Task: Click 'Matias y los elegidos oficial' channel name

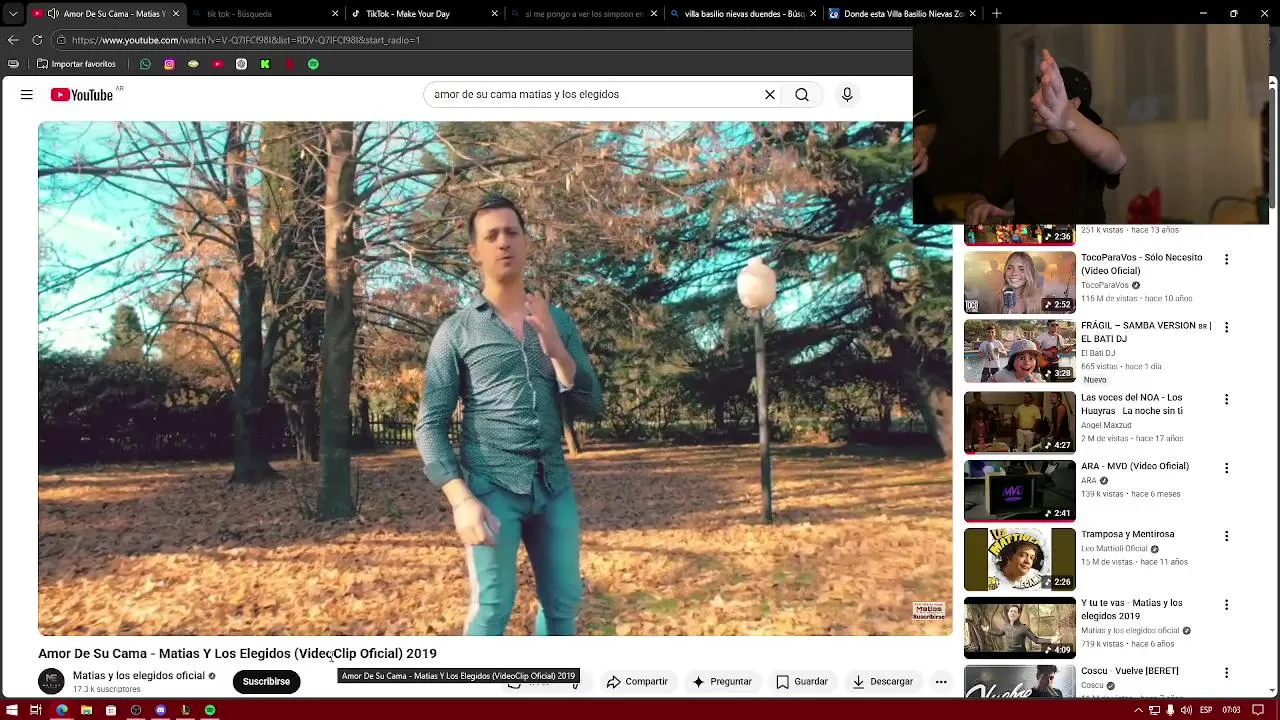Action: click(139, 676)
